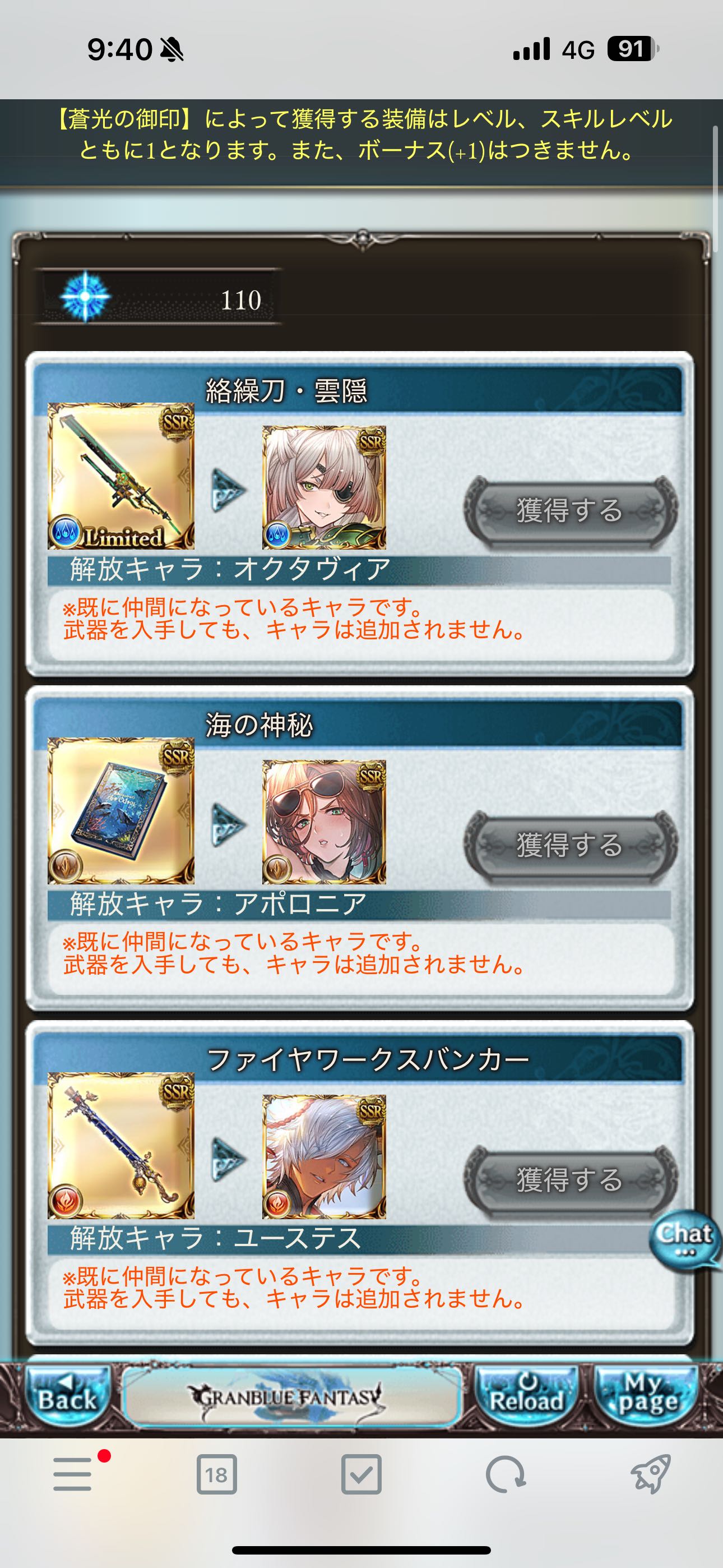View アポロニア character portrait
Screen dimensions: 723x1568
coord(324,822)
